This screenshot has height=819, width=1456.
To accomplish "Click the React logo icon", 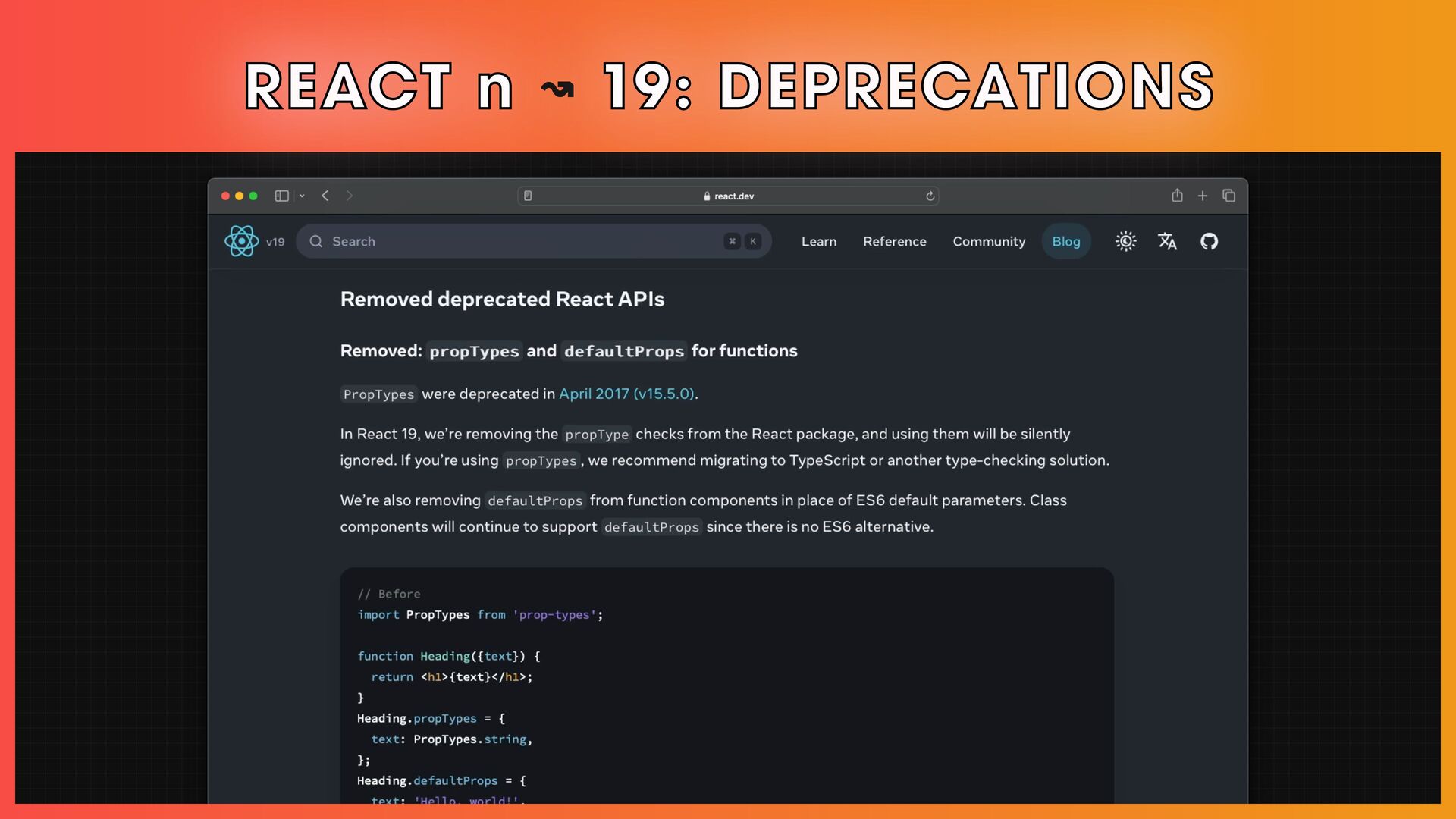I will pyautogui.click(x=241, y=241).
